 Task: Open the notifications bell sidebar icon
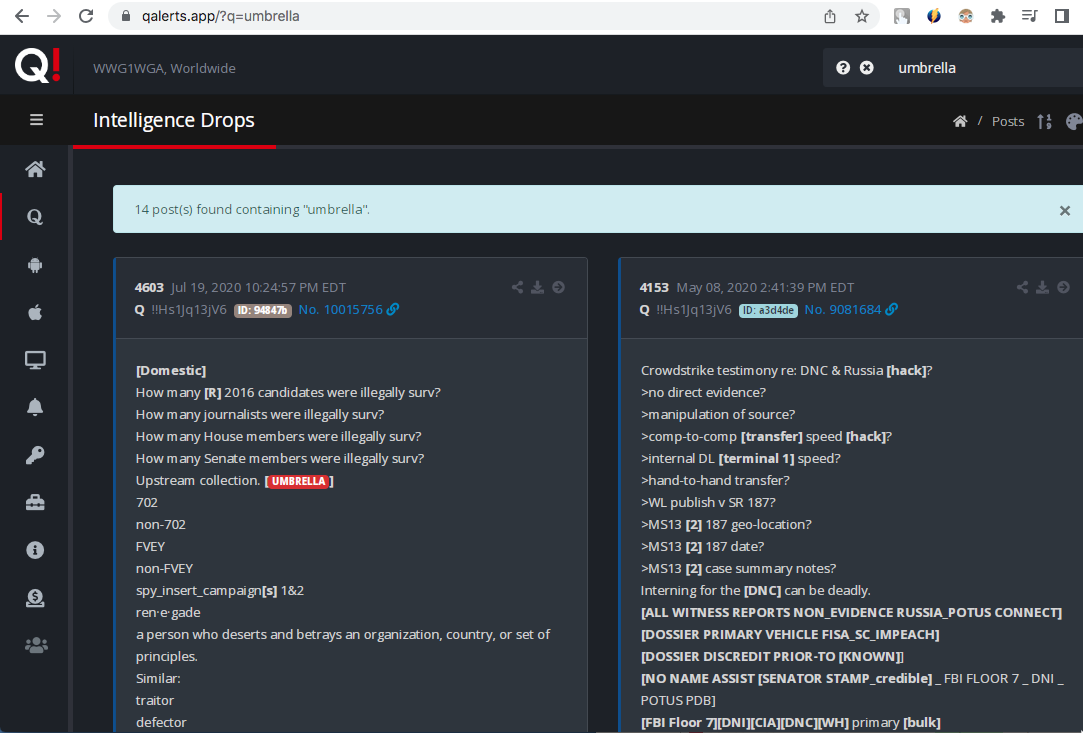pos(35,407)
